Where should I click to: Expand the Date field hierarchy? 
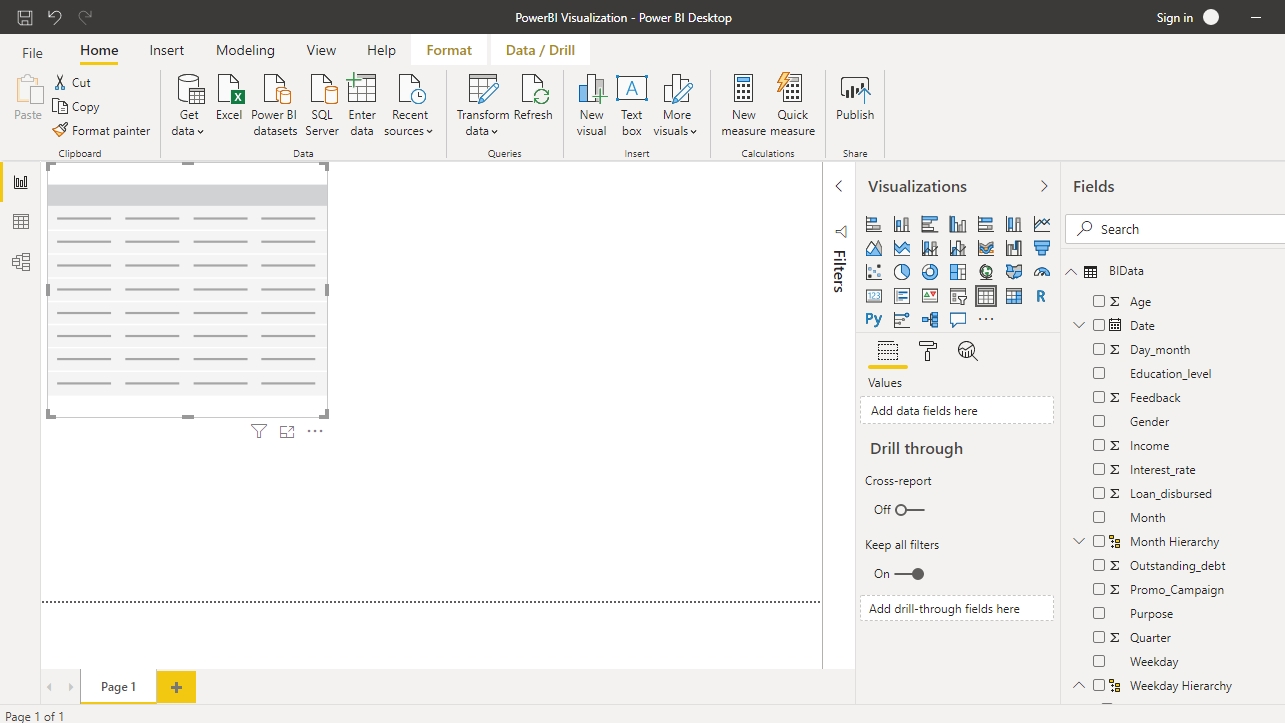[x=1079, y=325]
